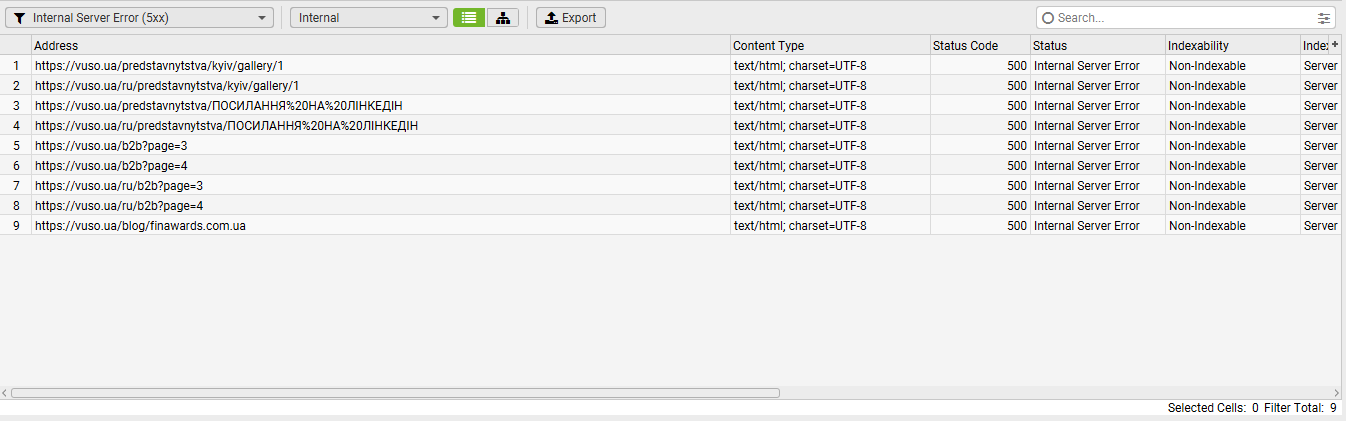Open the Internal Server Error filter dropdown
1346x421 pixels.
(140, 18)
